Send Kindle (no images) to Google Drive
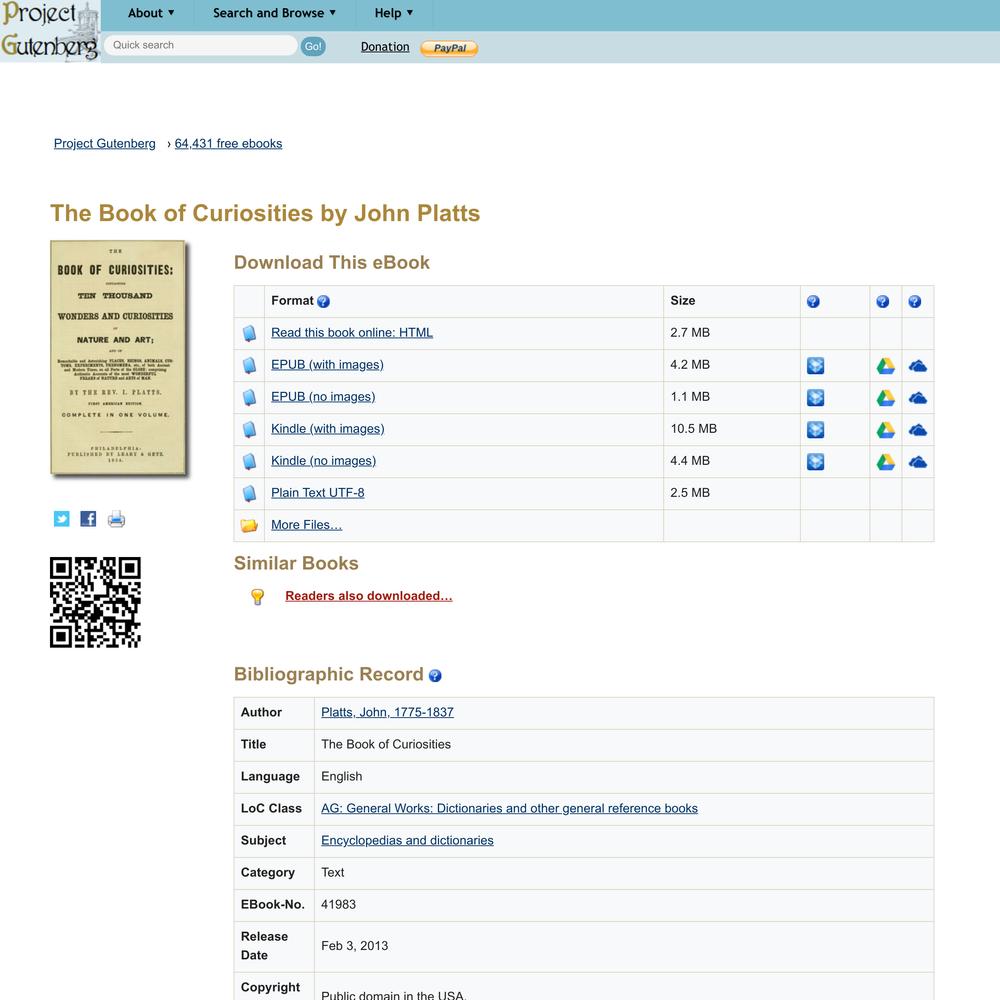This screenshot has height=1000, width=1000. (x=886, y=462)
